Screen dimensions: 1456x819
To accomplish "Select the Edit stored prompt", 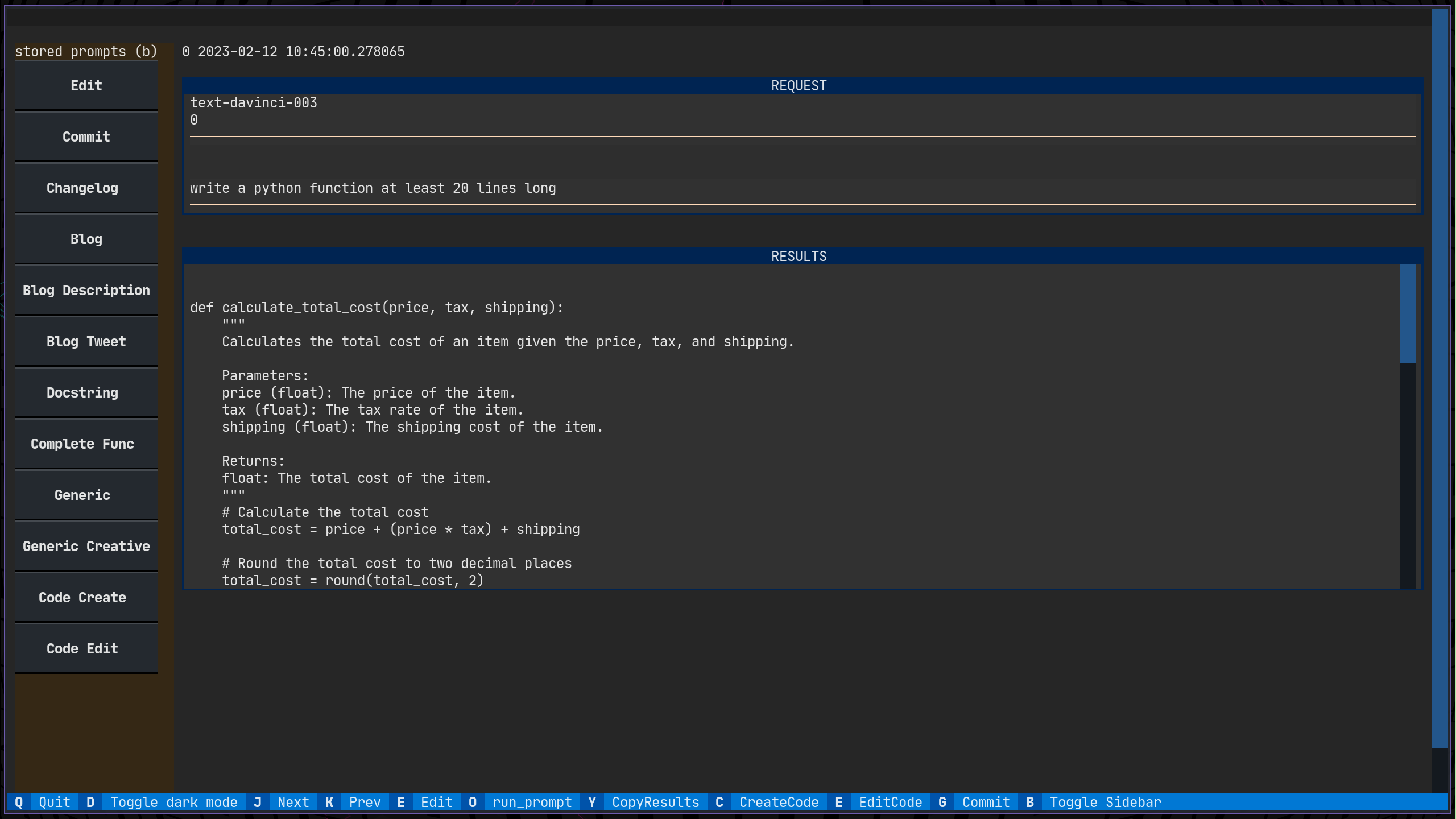I will pos(86,85).
